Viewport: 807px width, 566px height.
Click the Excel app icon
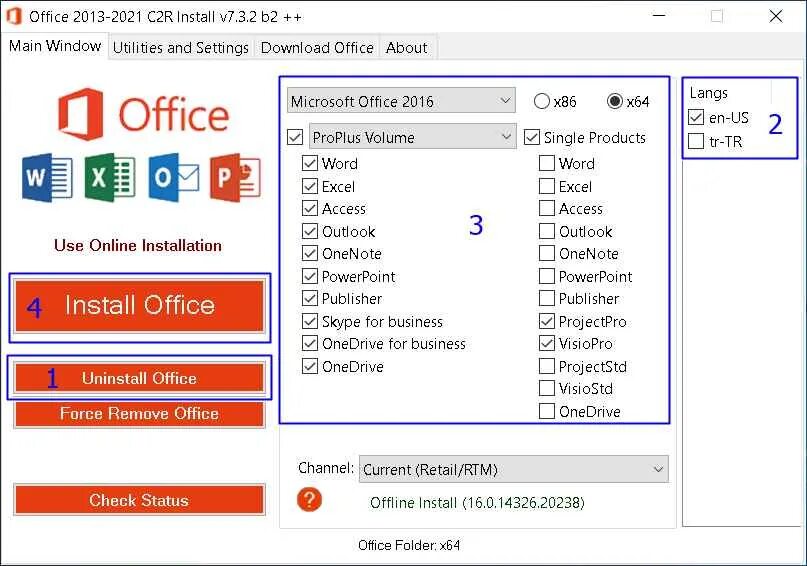[110, 178]
